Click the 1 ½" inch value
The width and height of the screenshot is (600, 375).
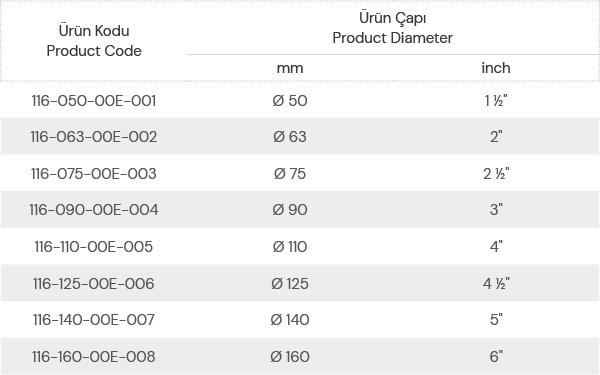(x=496, y=101)
